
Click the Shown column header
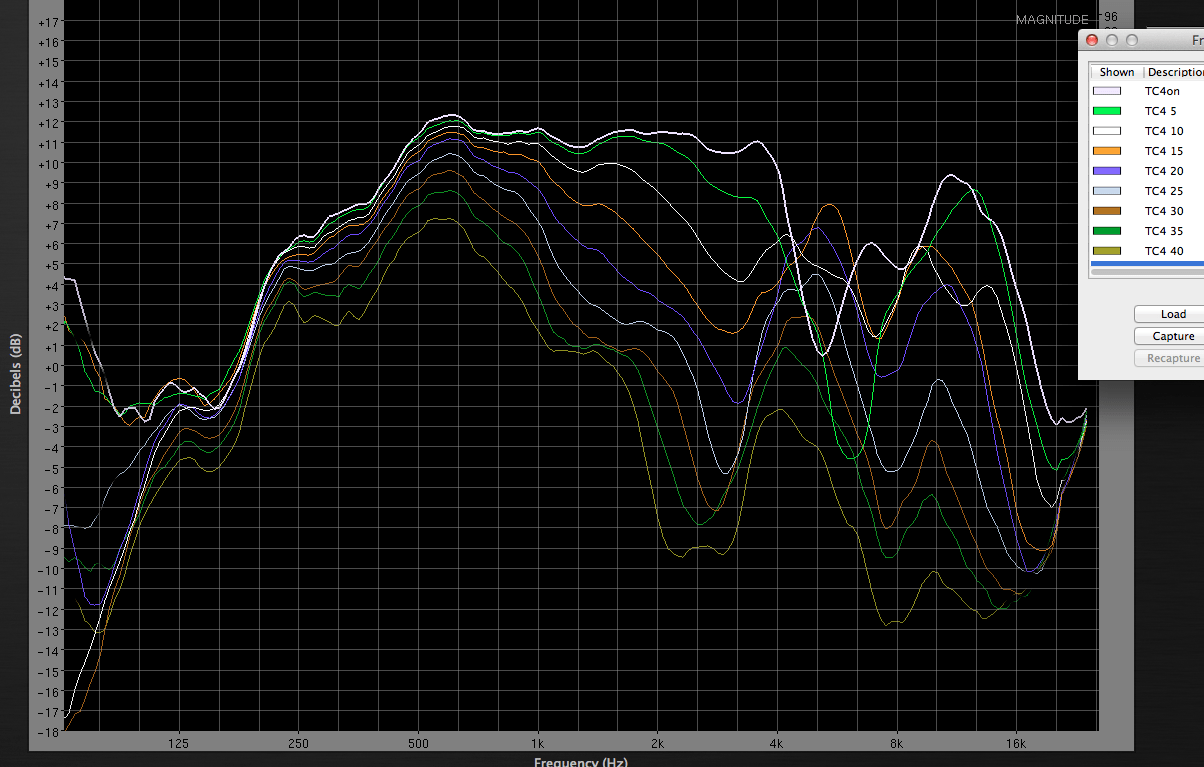pyautogui.click(x=1117, y=72)
